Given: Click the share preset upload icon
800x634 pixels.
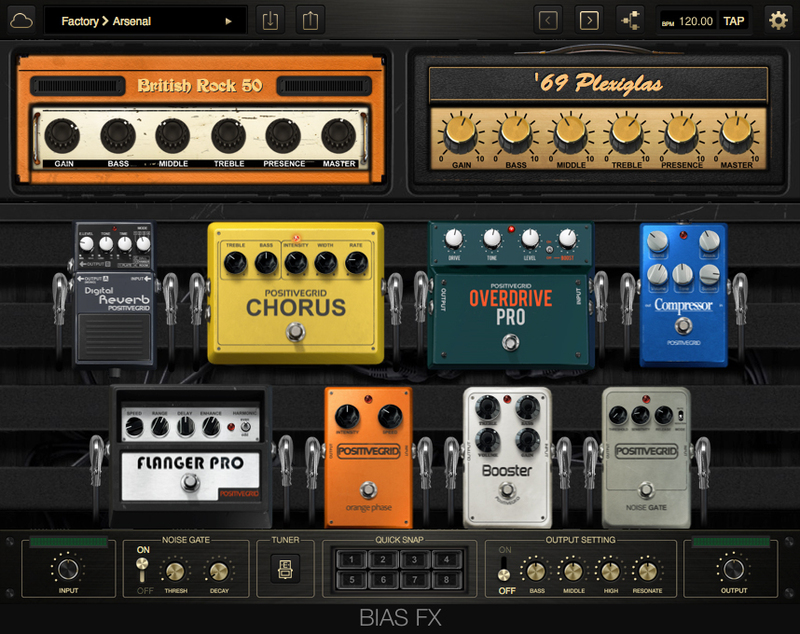Looking at the screenshot, I should click(x=310, y=21).
